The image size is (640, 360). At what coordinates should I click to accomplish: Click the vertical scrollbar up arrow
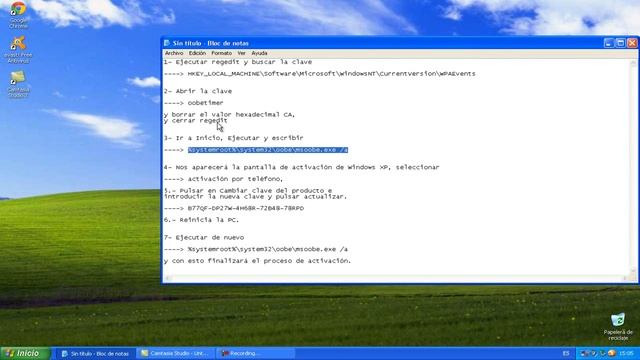tap(633, 63)
